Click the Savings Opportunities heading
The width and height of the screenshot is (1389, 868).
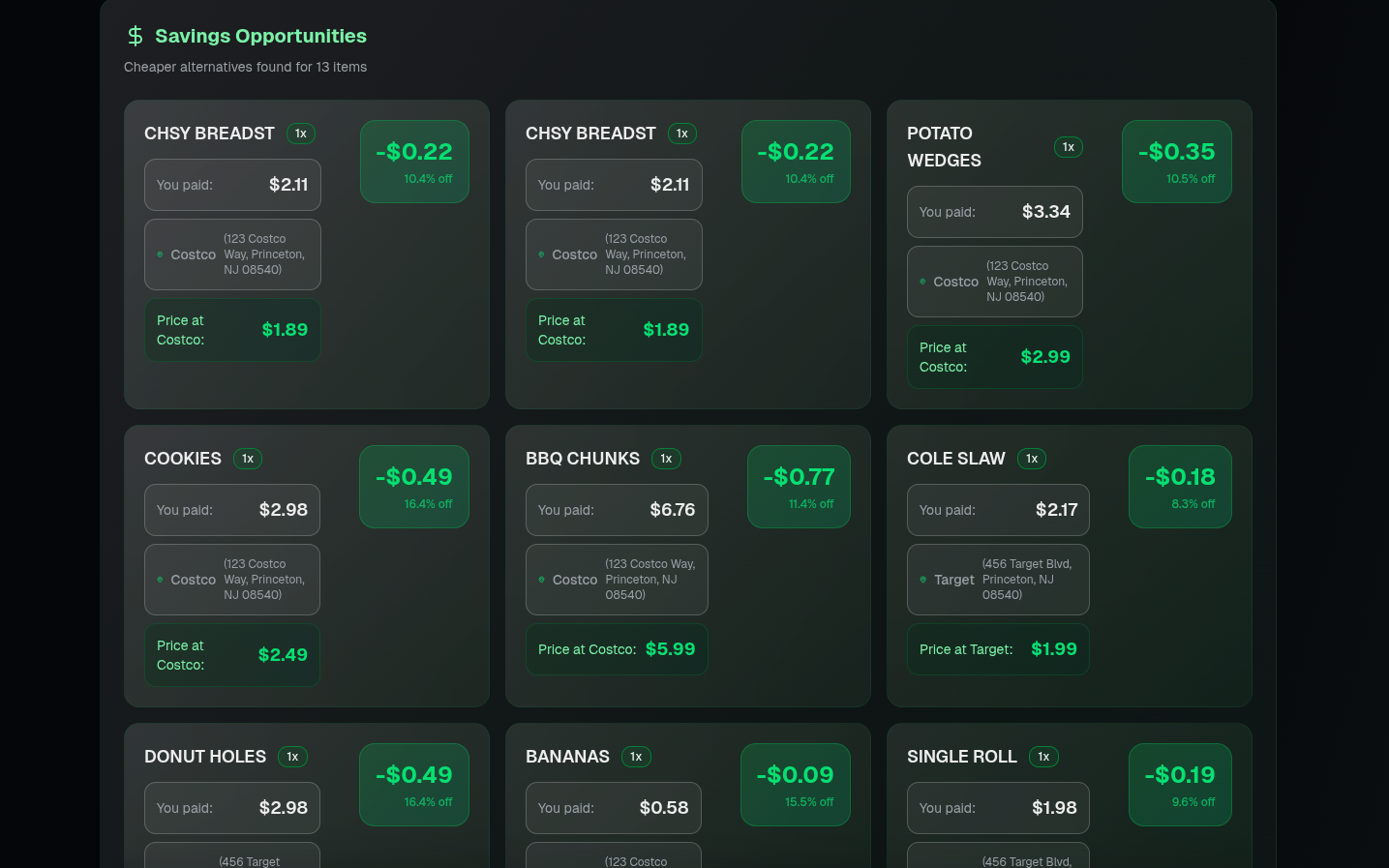pos(260,36)
